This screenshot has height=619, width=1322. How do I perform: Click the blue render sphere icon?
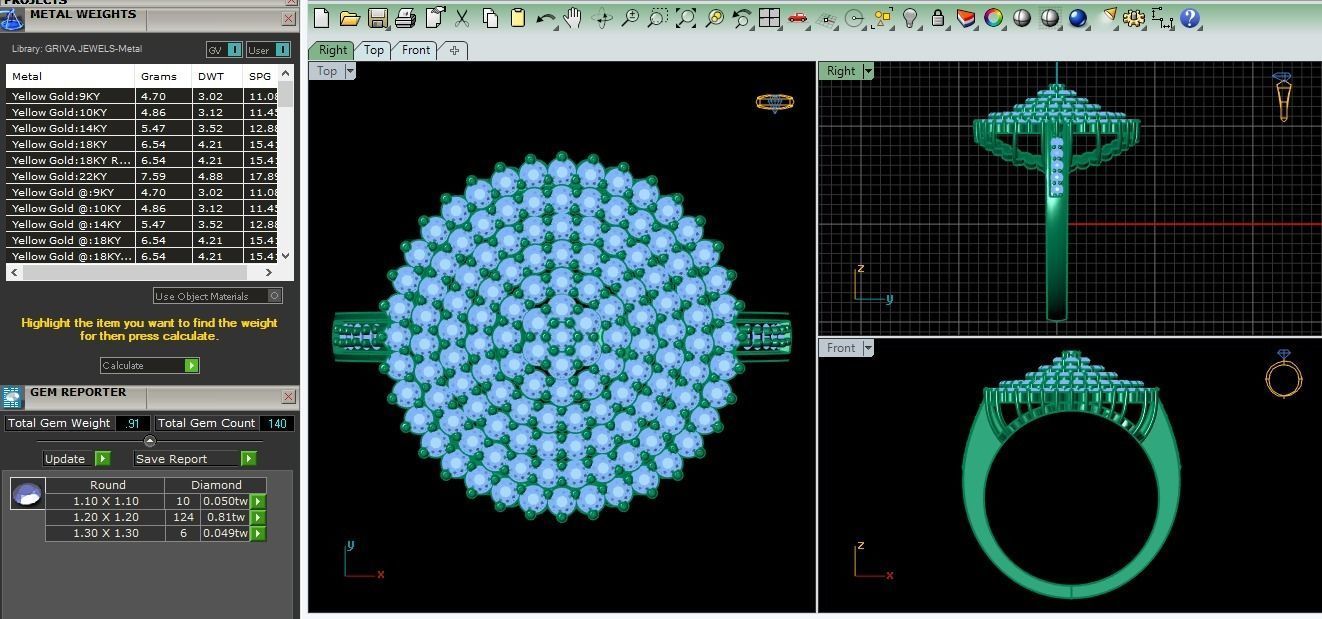(x=1078, y=17)
